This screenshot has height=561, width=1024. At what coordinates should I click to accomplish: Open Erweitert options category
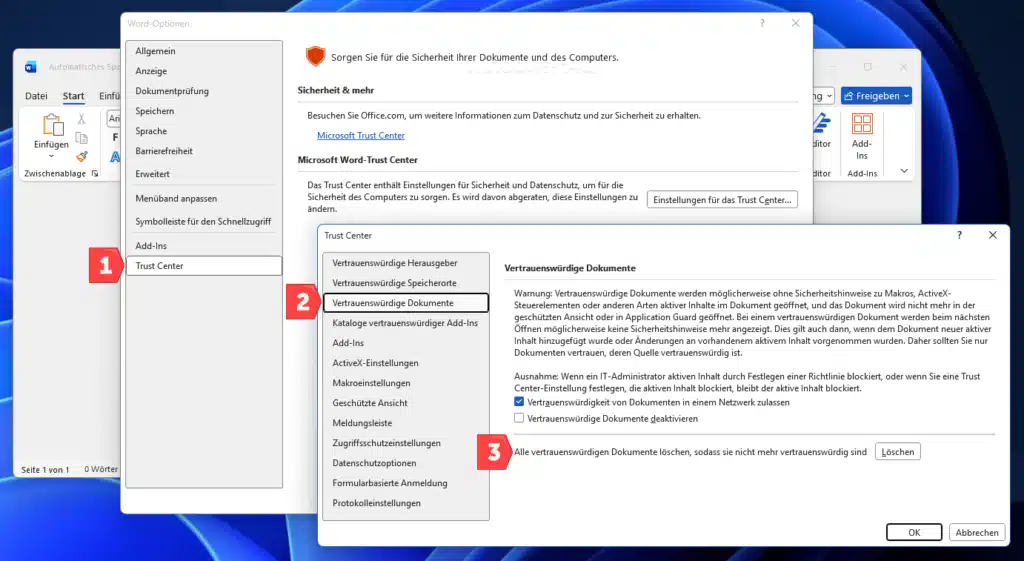tap(204, 174)
